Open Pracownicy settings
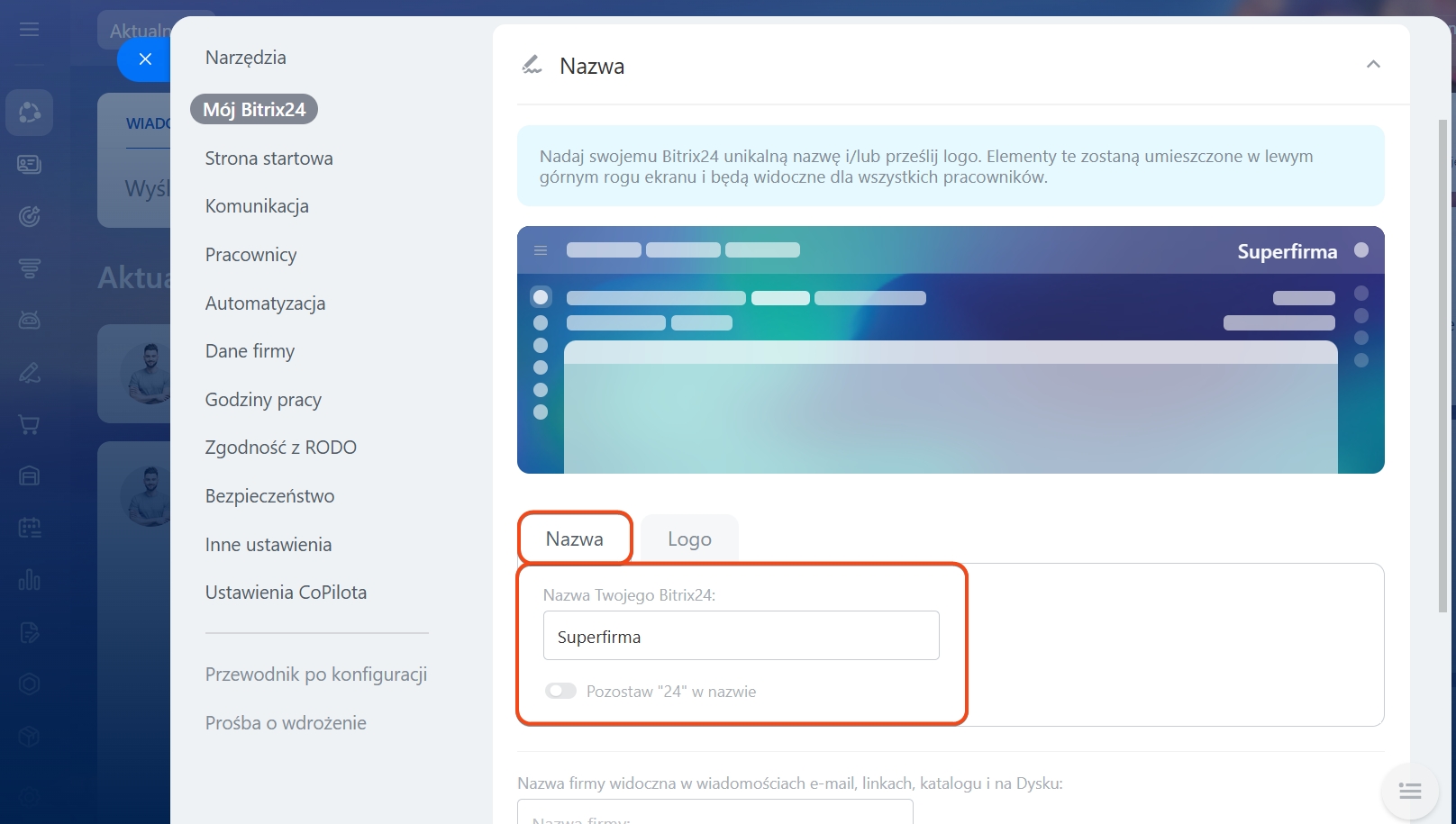1456x824 pixels. (251, 255)
